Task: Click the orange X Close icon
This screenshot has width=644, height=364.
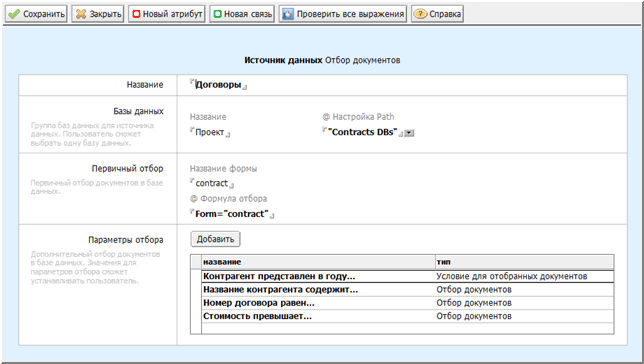Action: pyautogui.click(x=81, y=14)
